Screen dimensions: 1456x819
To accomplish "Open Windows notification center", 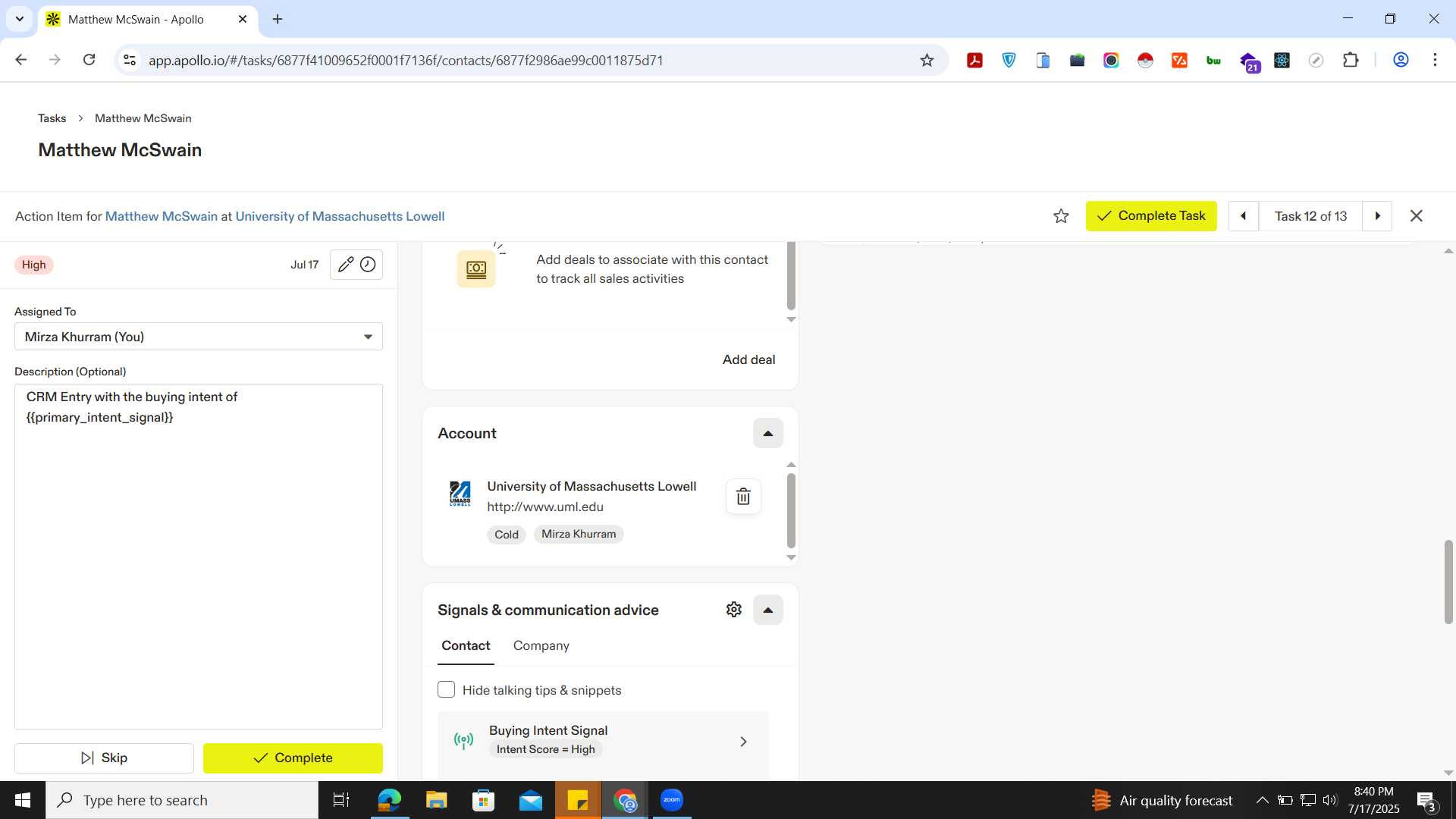I will [x=1426, y=801].
